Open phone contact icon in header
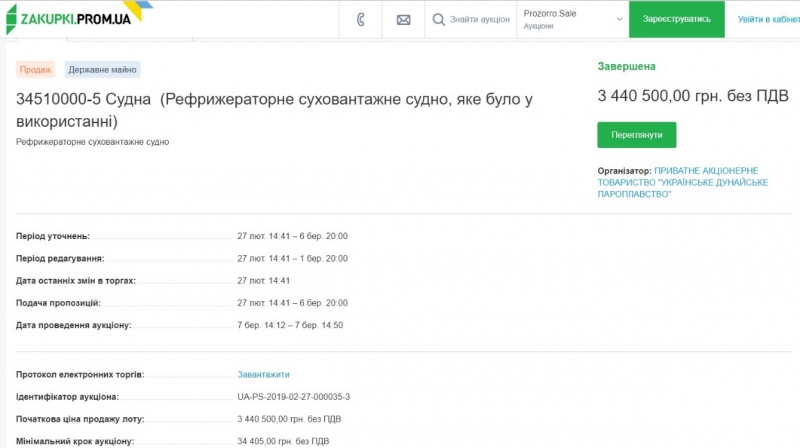Screen dimensions: 800x448 [x=361, y=19]
